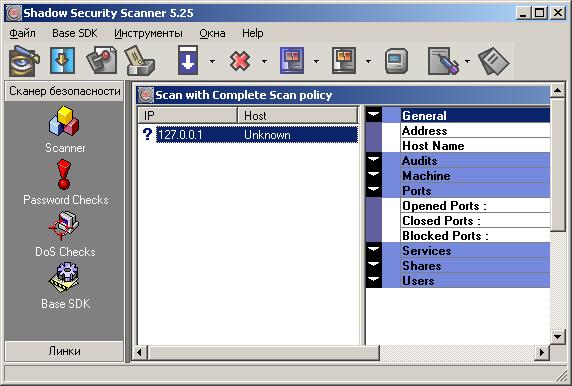Click the vertical scrollbar up arrow
The image size is (572, 386).
pos(557,90)
